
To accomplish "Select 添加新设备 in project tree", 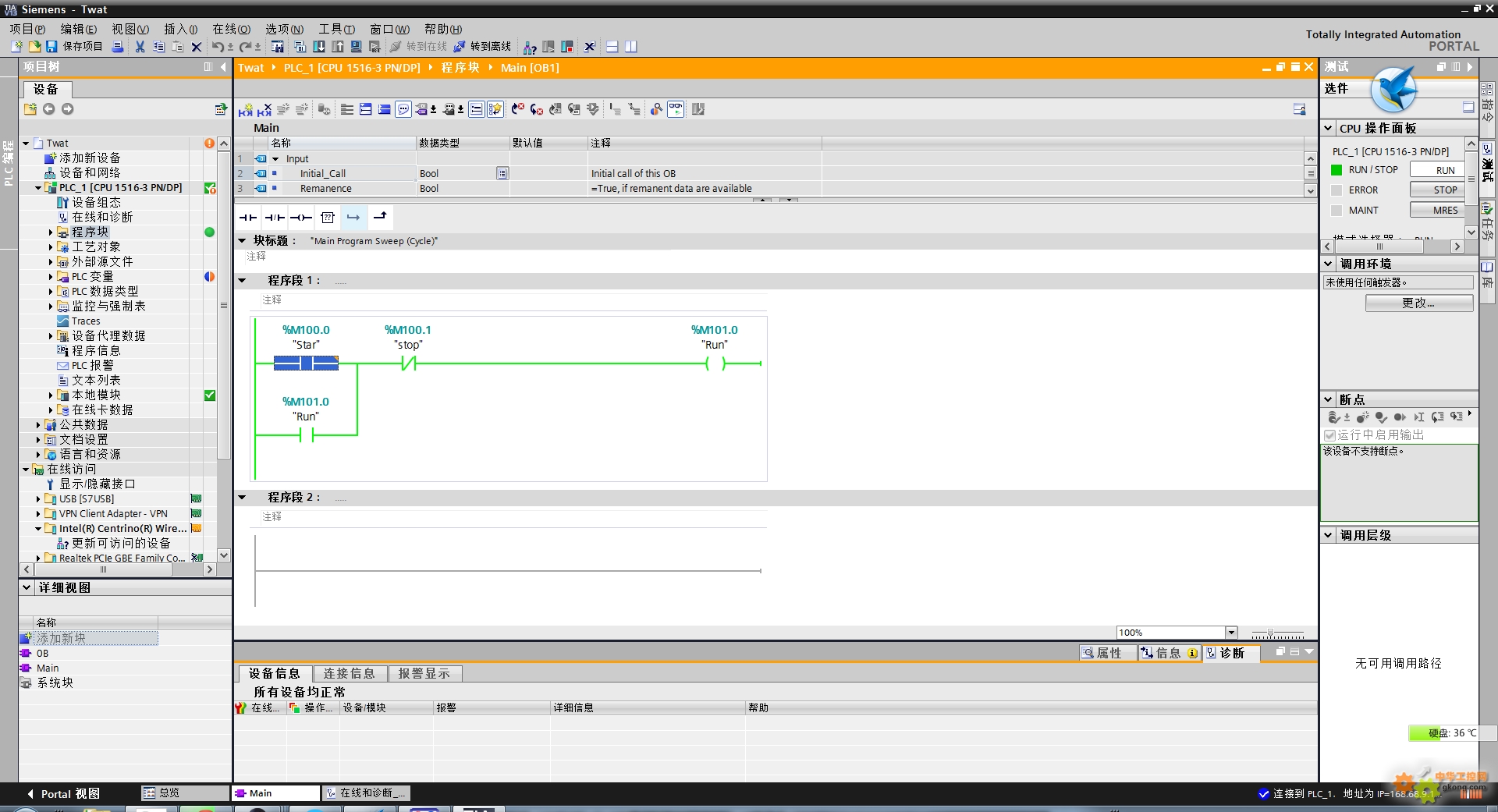I will tap(90, 158).
